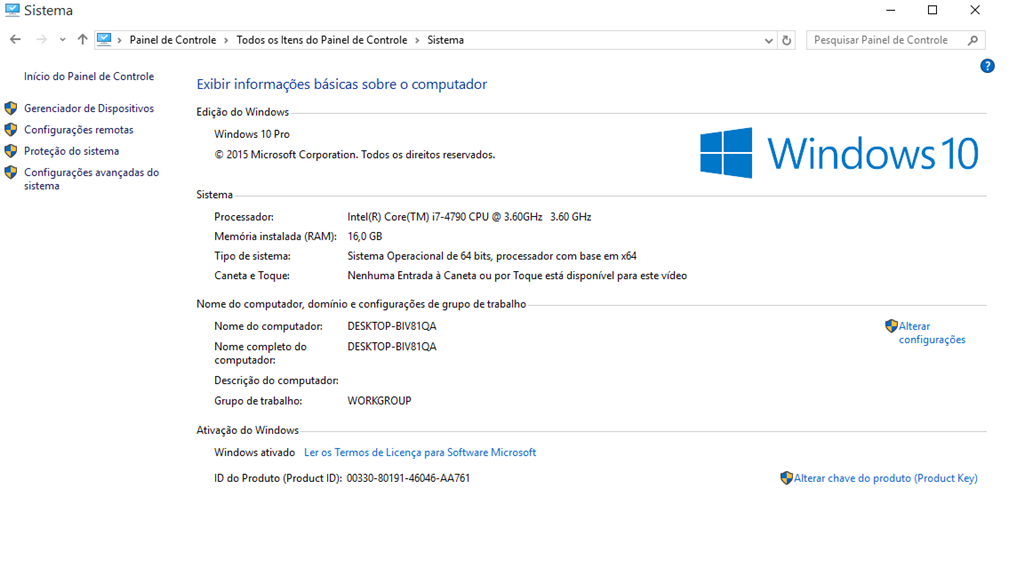Image resolution: width=1024 pixels, height=576 pixels.
Task: Click shield icon next to Alterar configurações
Action: pos(891,326)
